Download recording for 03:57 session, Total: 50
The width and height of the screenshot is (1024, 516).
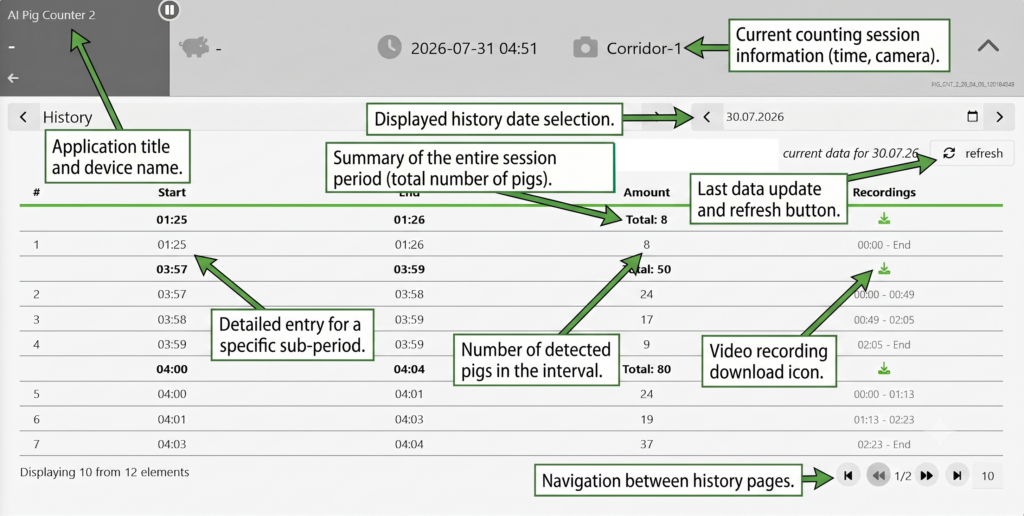coord(884,268)
